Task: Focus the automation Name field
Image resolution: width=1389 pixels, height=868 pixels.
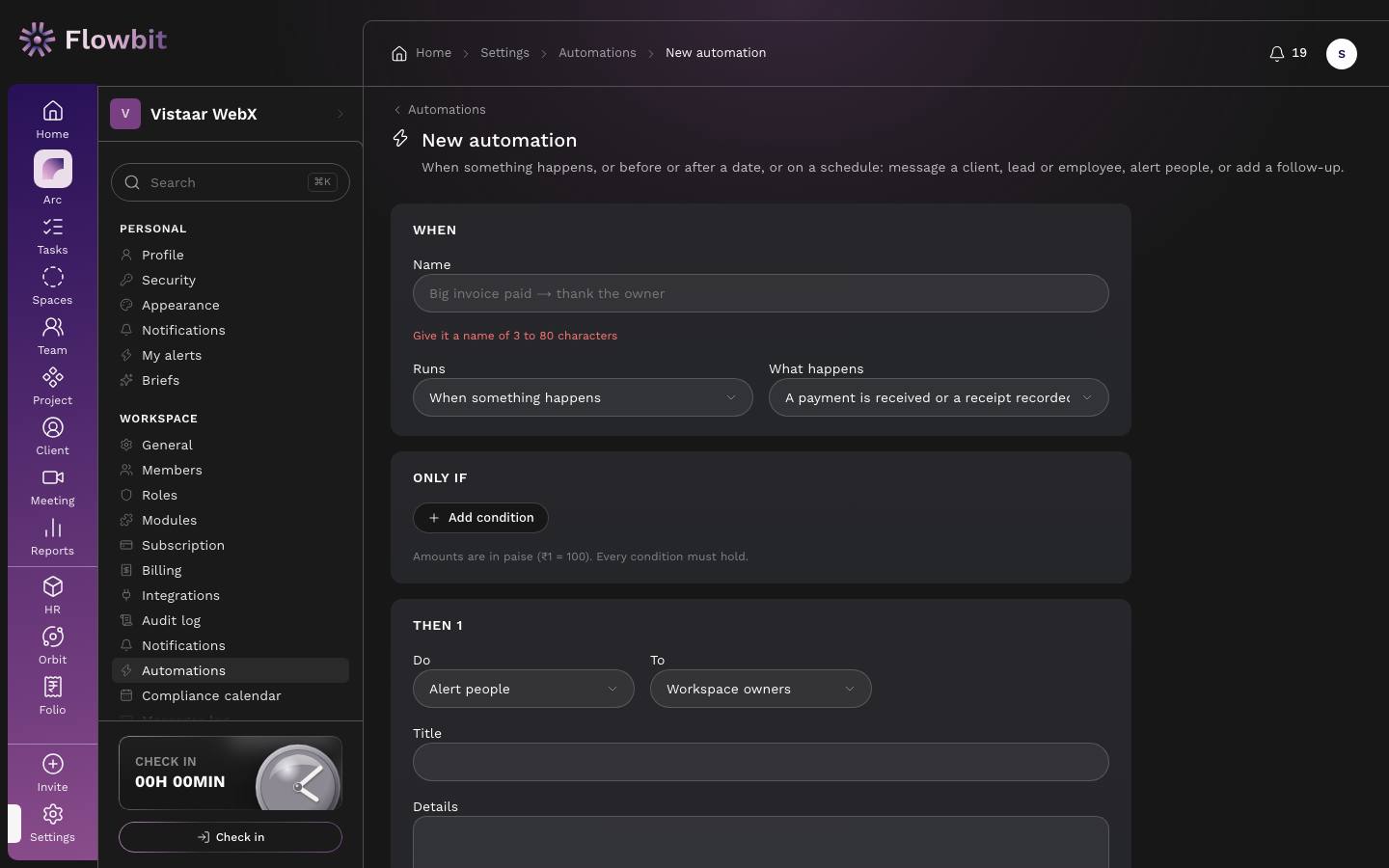Action: tap(761, 293)
